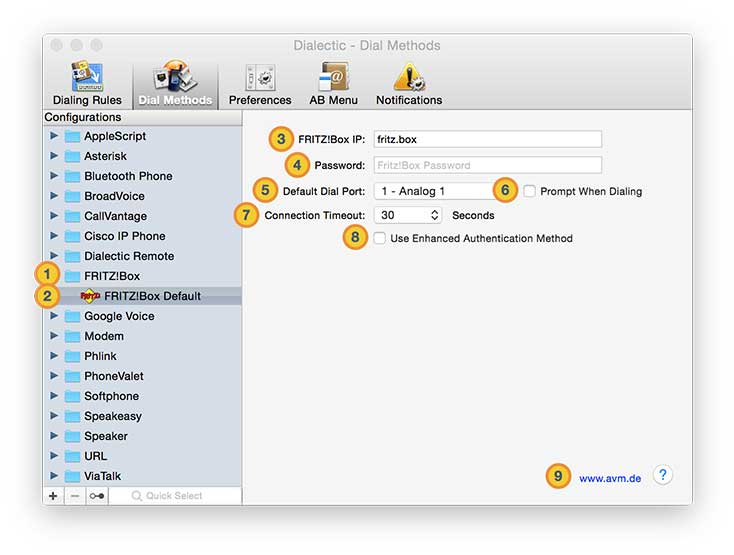Image resolution: width=734 pixels, height=555 pixels.
Task: Toggle the Prompt When Dialing checkbox
Action: 529,191
